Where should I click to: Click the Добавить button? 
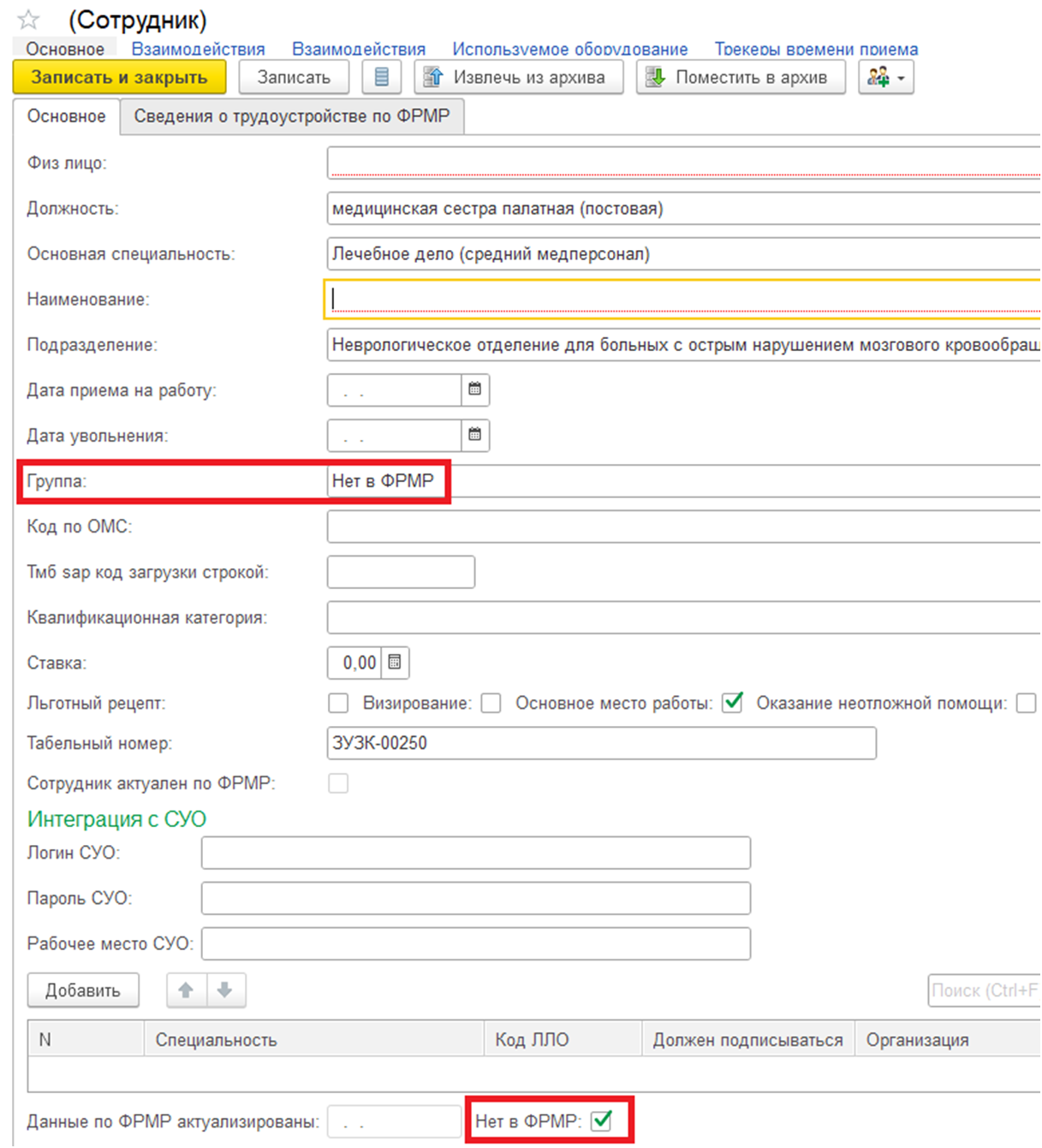click(83, 990)
